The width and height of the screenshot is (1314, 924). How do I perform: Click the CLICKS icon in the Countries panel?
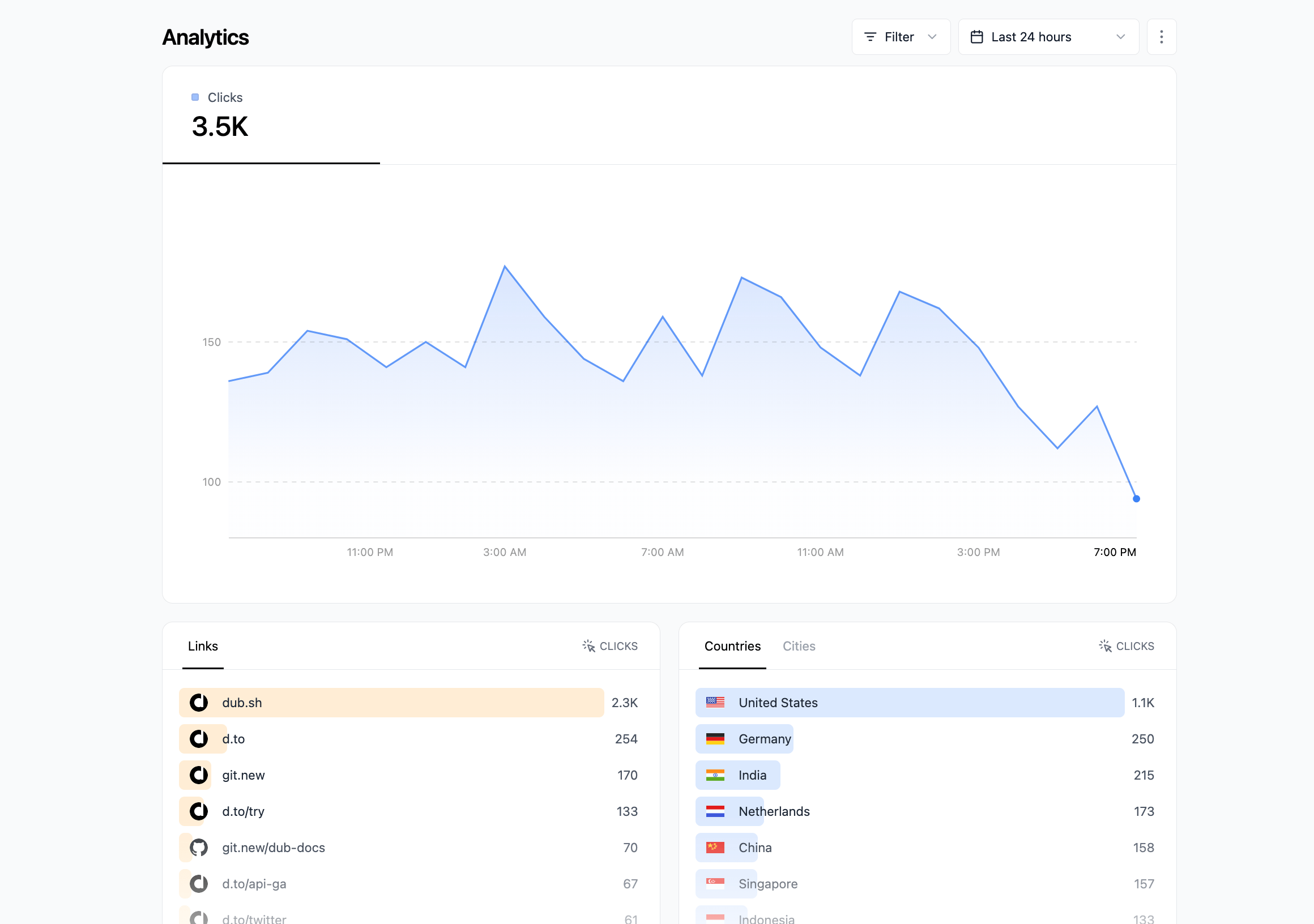[1106, 646]
